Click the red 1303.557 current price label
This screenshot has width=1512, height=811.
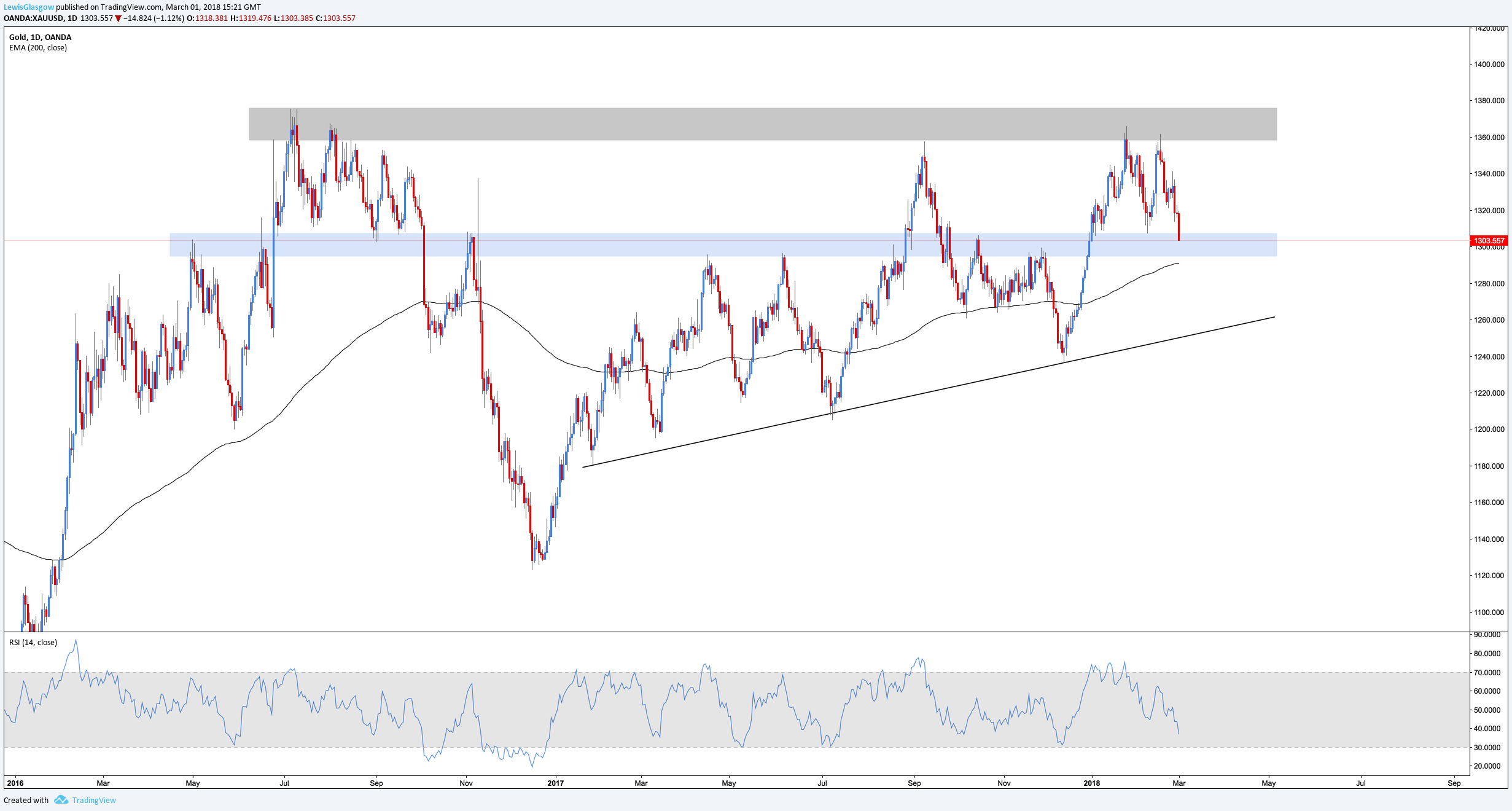point(1489,241)
